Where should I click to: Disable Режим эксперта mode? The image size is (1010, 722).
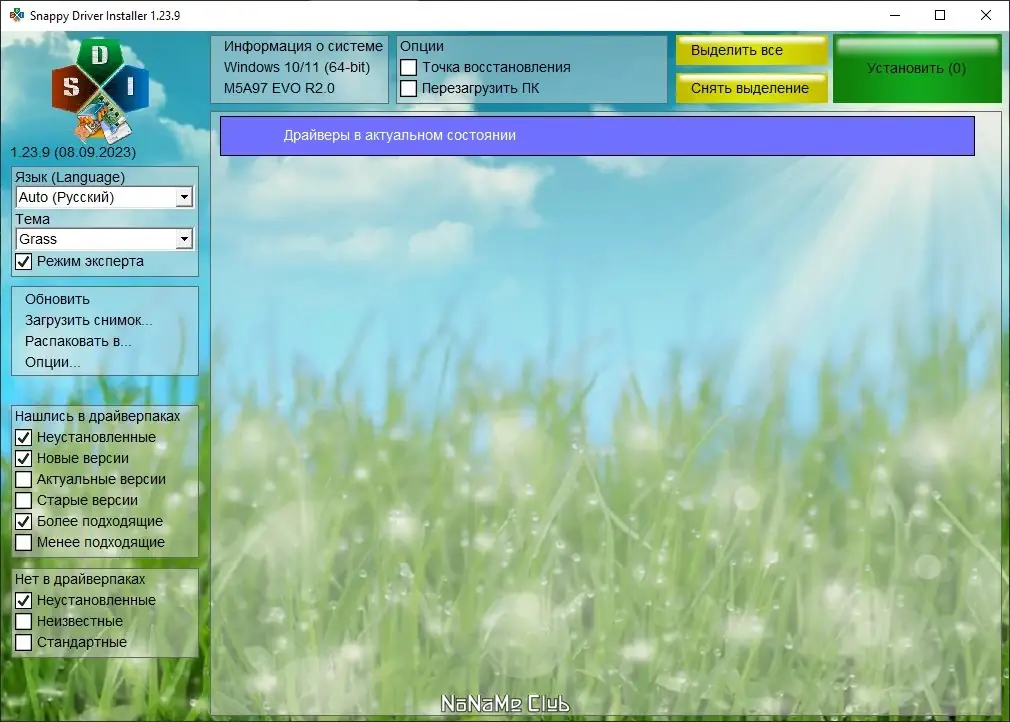click(x=22, y=261)
